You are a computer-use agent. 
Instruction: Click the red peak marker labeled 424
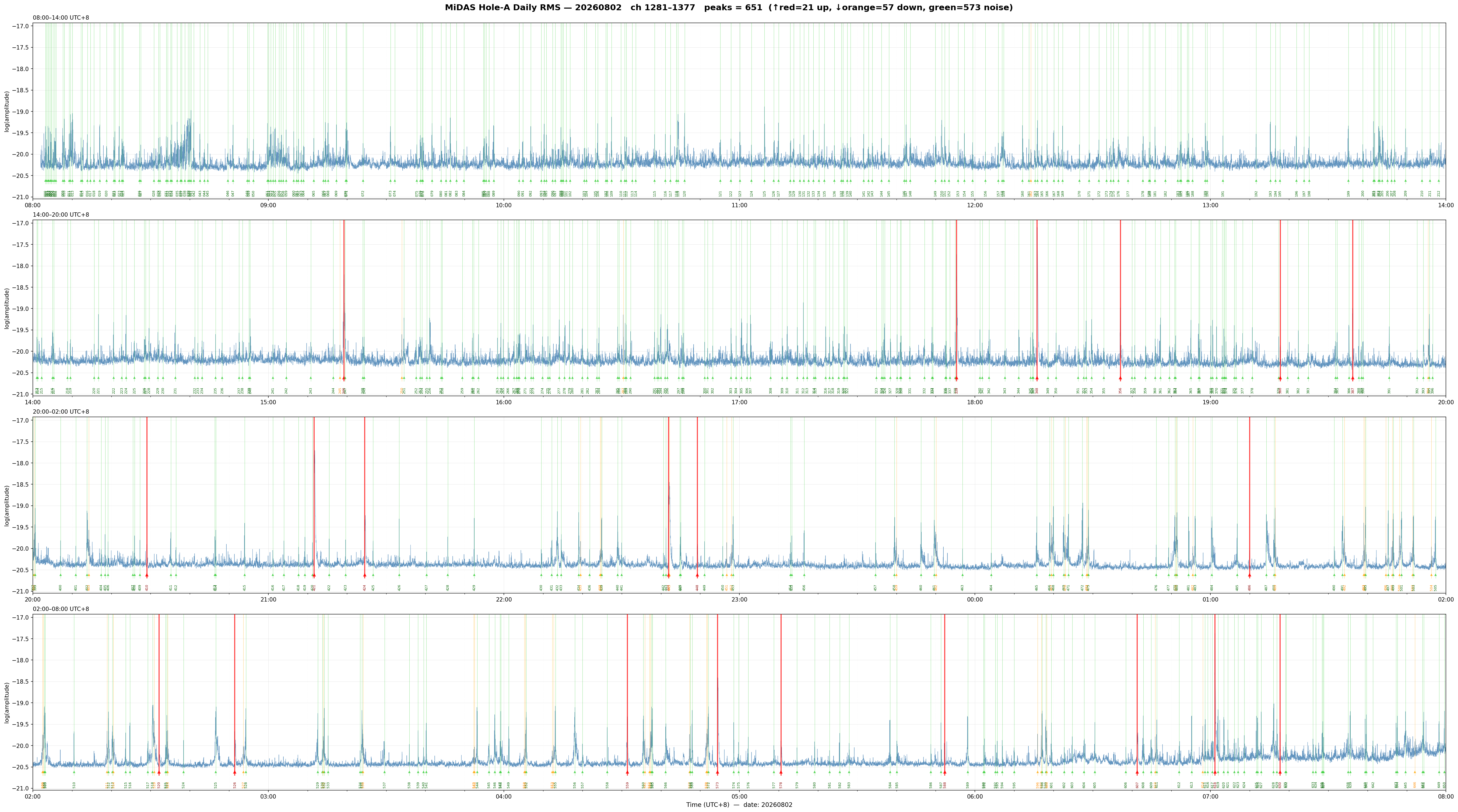[364, 575]
